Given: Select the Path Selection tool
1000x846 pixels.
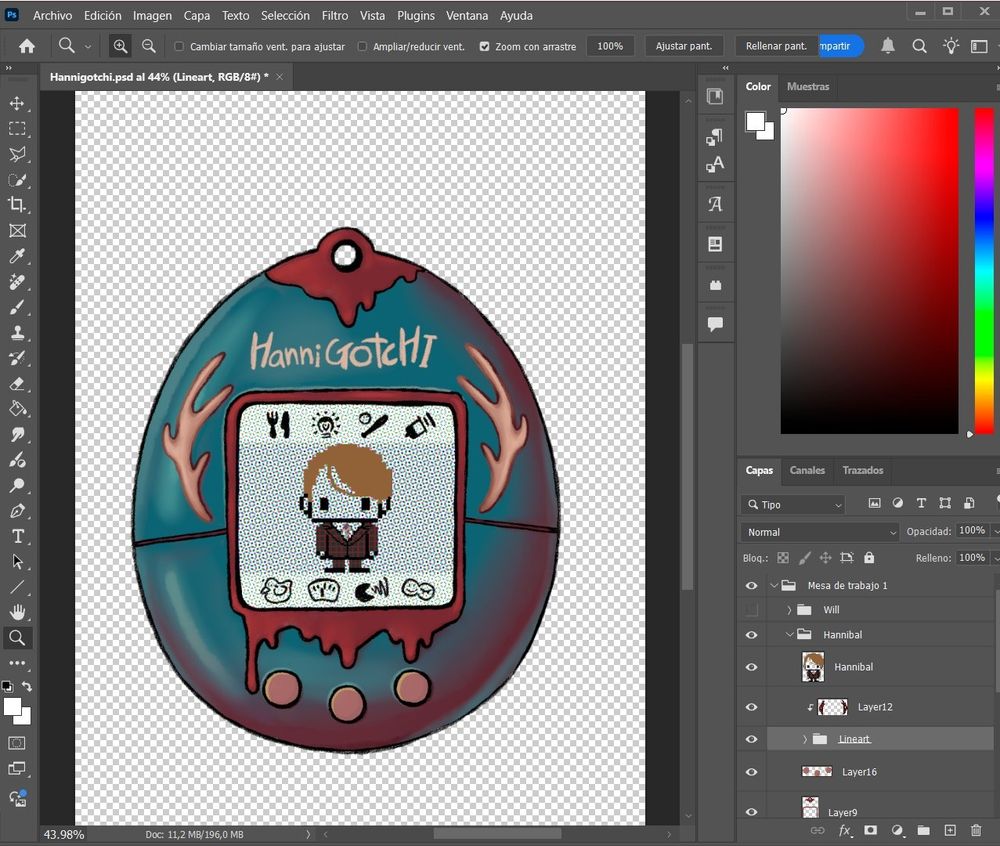Looking at the screenshot, I should (x=17, y=562).
